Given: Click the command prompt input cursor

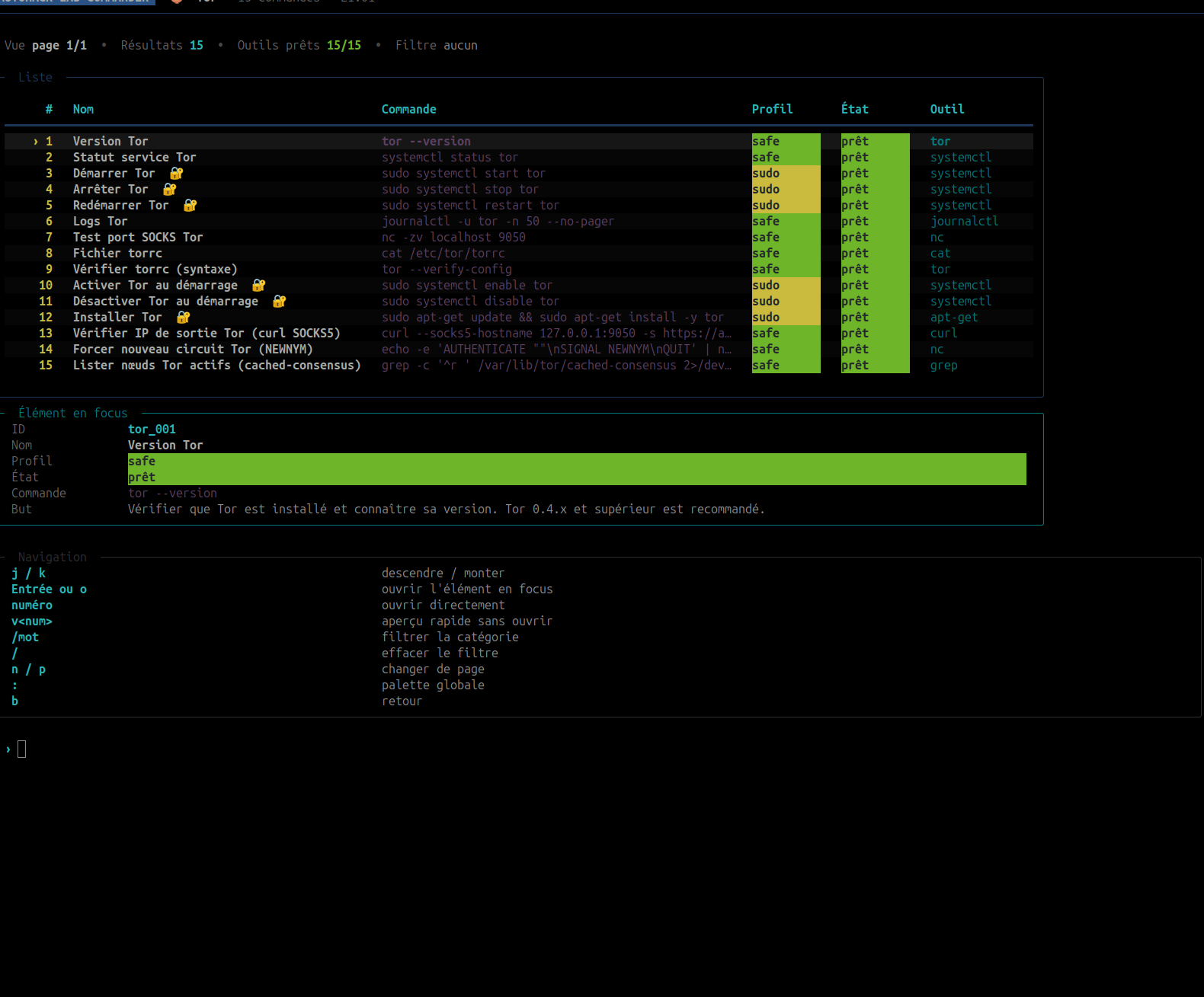Looking at the screenshot, I should tap(21, 749).
